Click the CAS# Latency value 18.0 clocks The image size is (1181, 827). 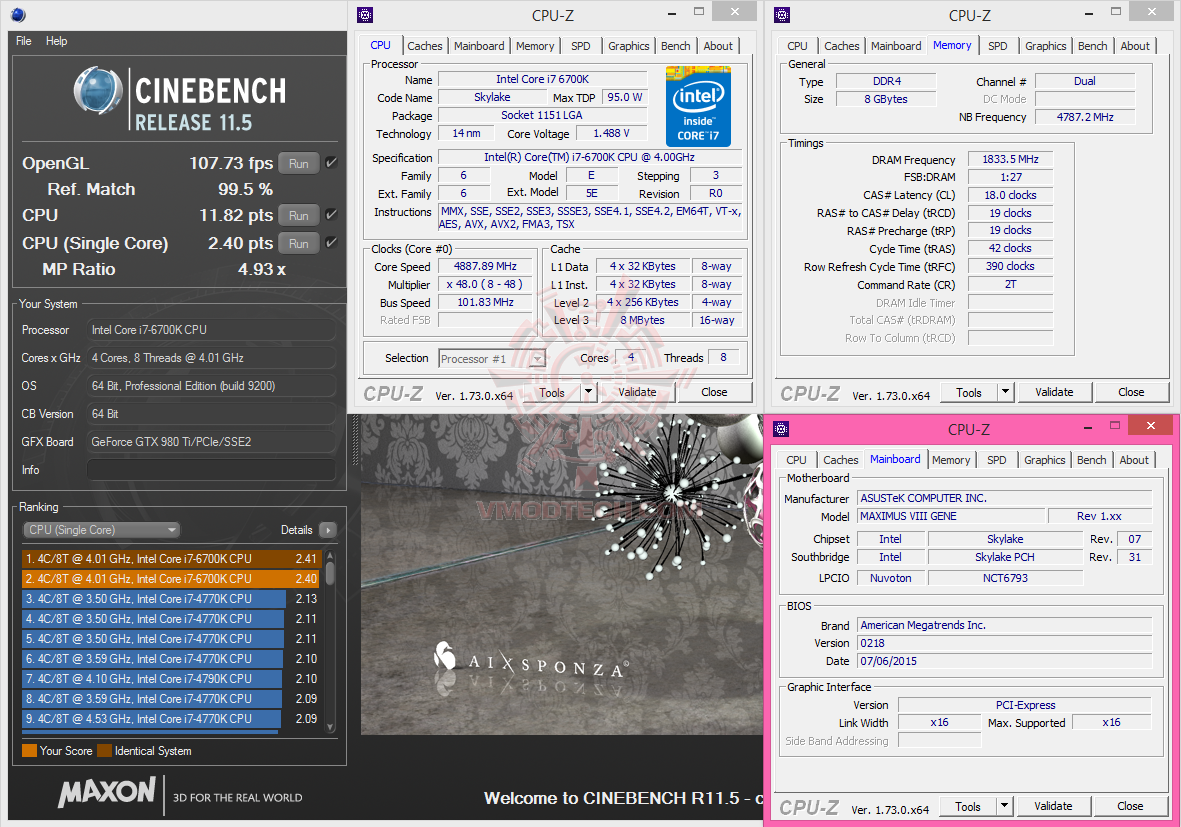click(x=1010, y=195)
